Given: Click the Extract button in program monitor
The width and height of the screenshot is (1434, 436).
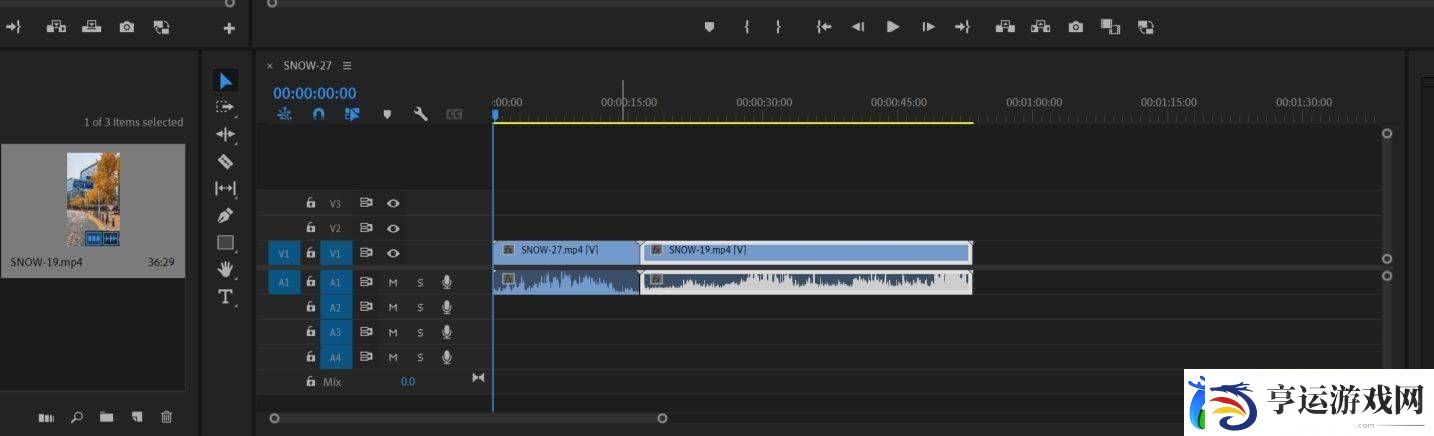Looking at the screenshot, I should tap(1041, 27).
